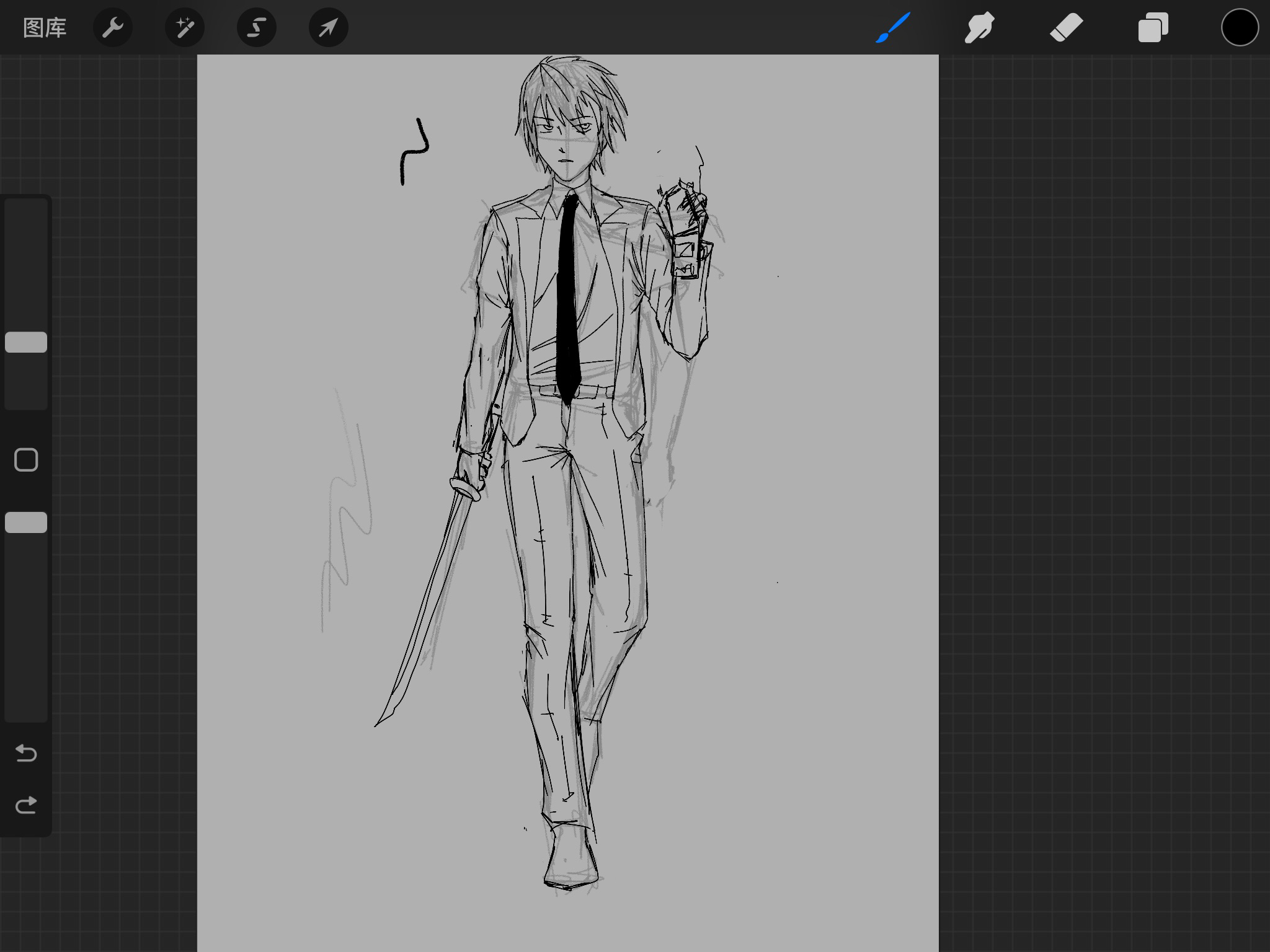Open the Gallery (图库) view

point(45,28)
